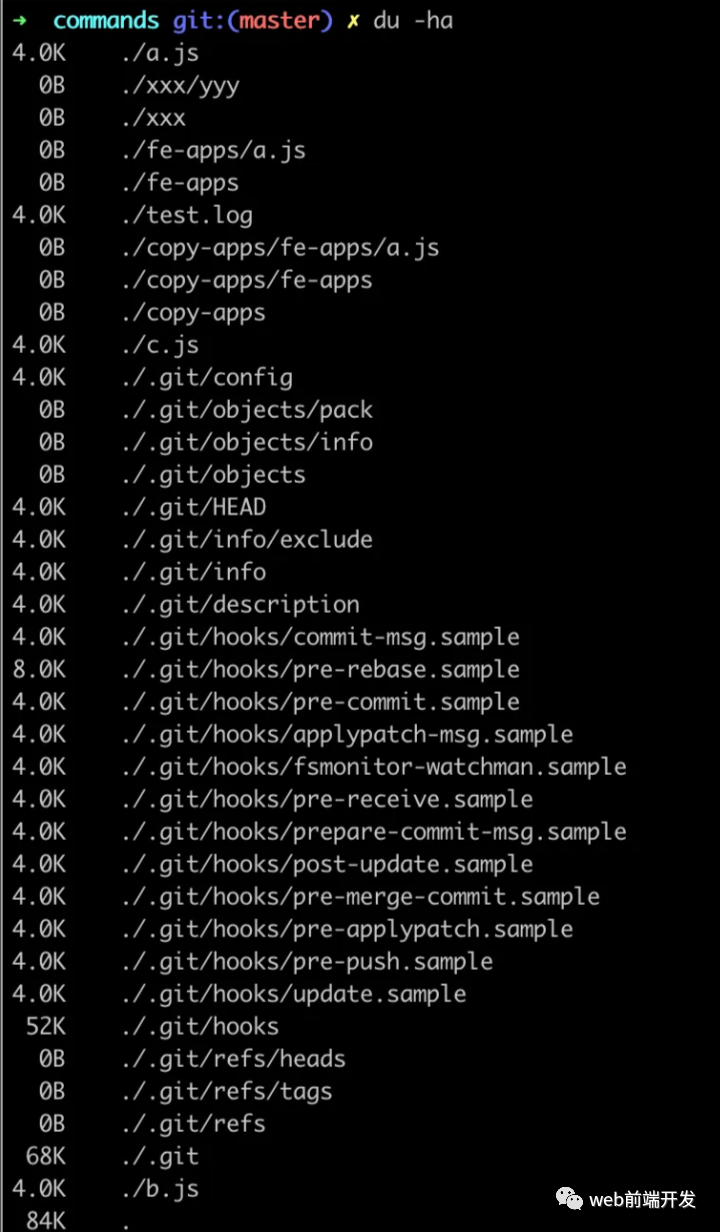The image size is (720, 1232).
Task: Click the 8.0K size of pre-rebase.sample
Action: coord(39,669)
